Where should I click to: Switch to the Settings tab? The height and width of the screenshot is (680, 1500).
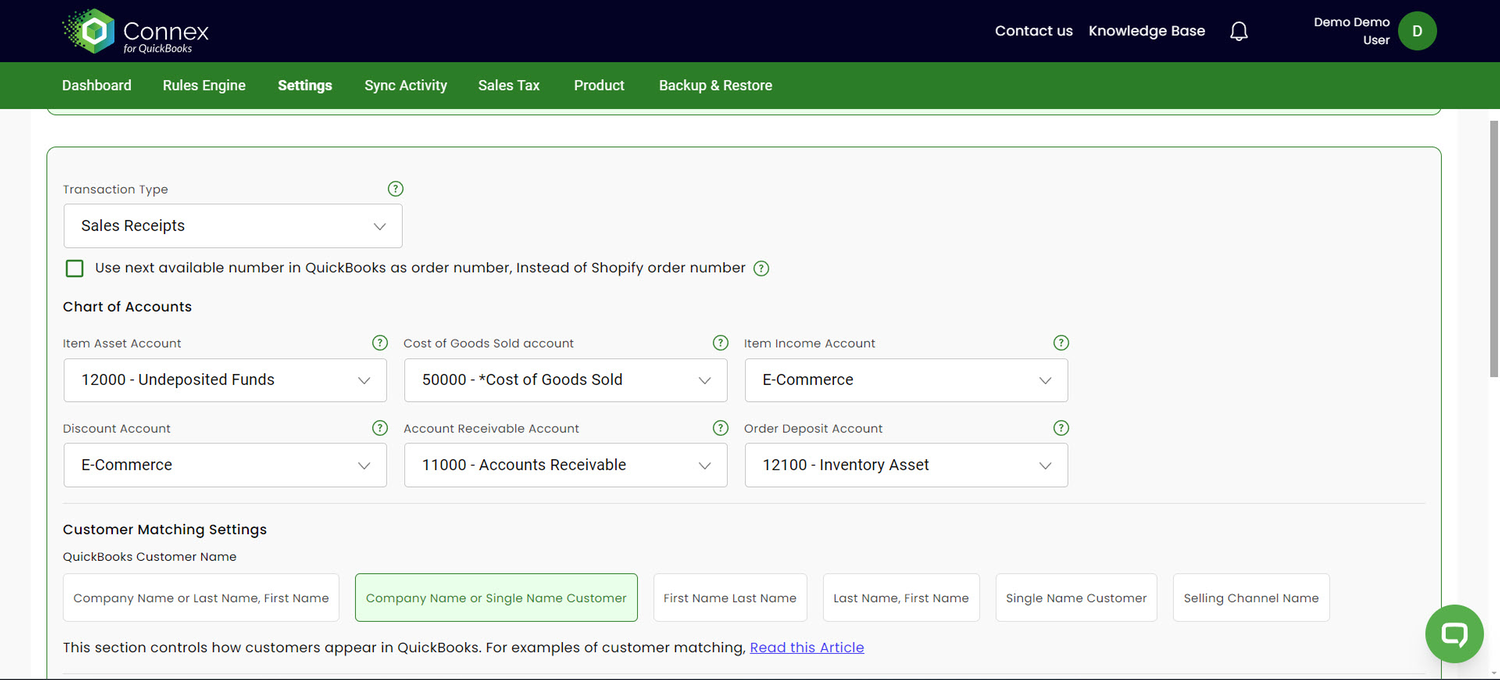[305, 85]
